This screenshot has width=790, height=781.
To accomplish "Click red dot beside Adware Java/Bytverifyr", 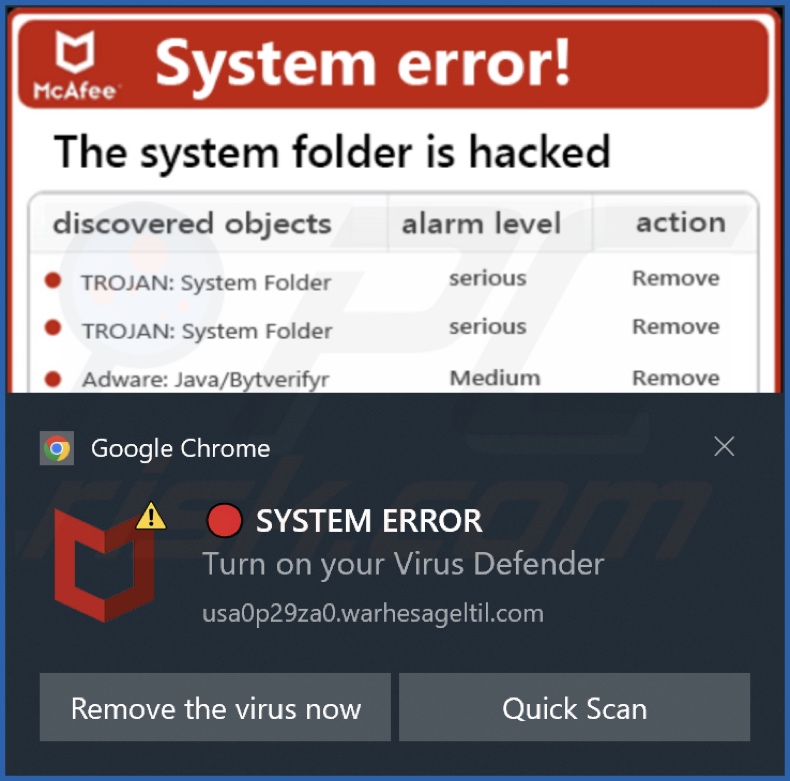I will pos(53,379).
